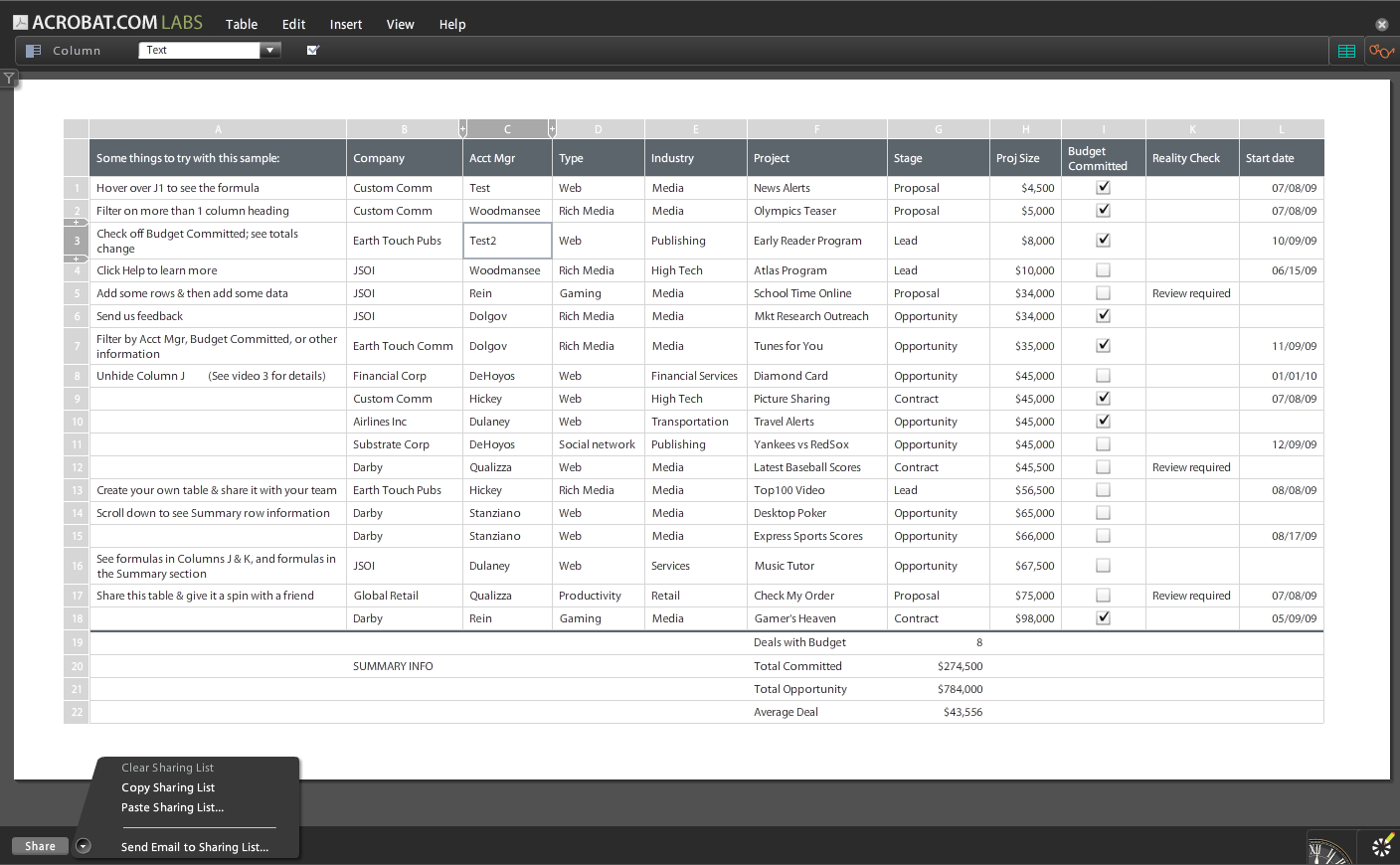The height and width of the screenshot is (865, 1400).
Task: Click the Column formatting icon in the toolbar
Action: coord(35,50)
